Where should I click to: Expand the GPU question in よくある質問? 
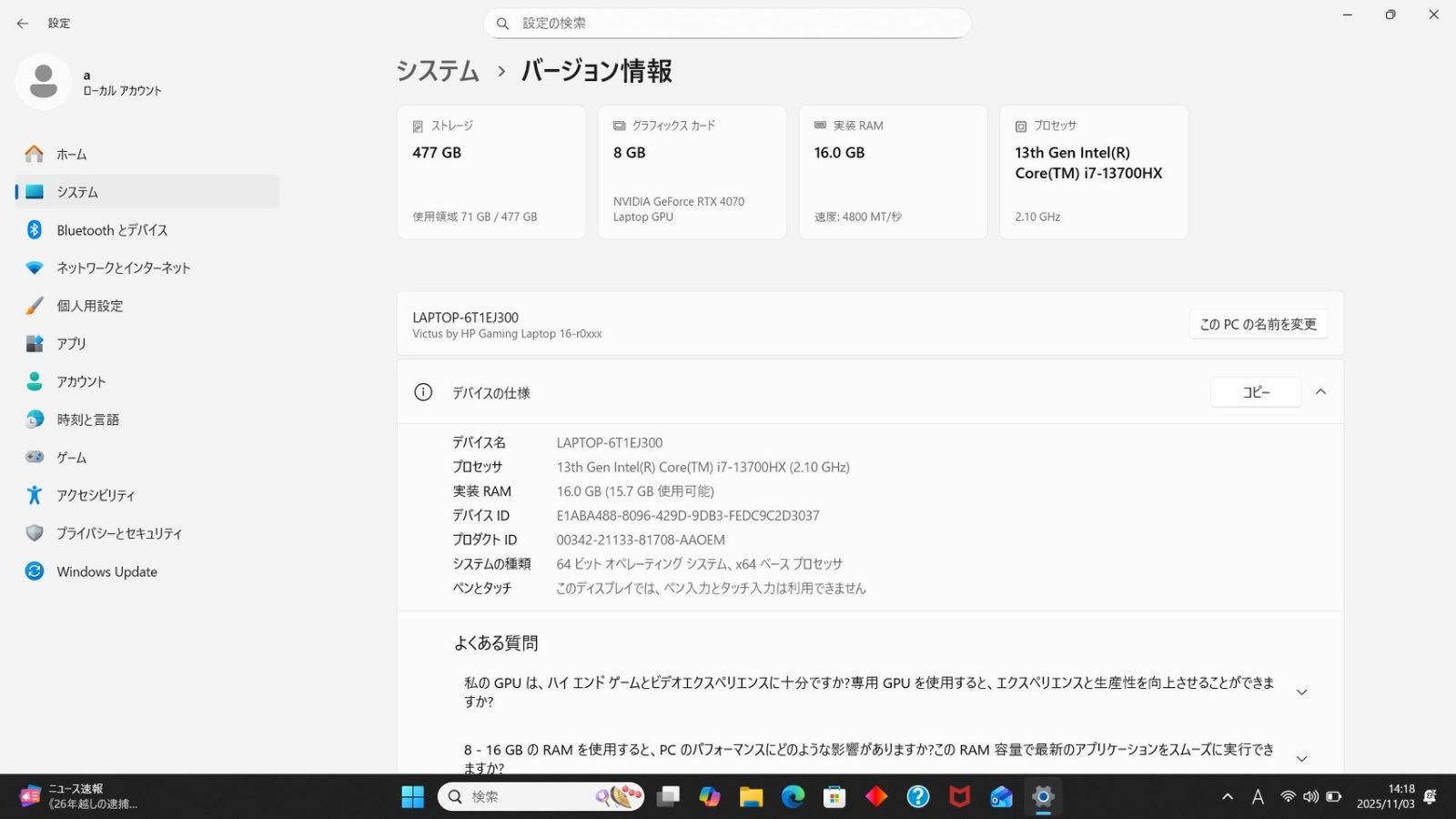(1301, 693)
